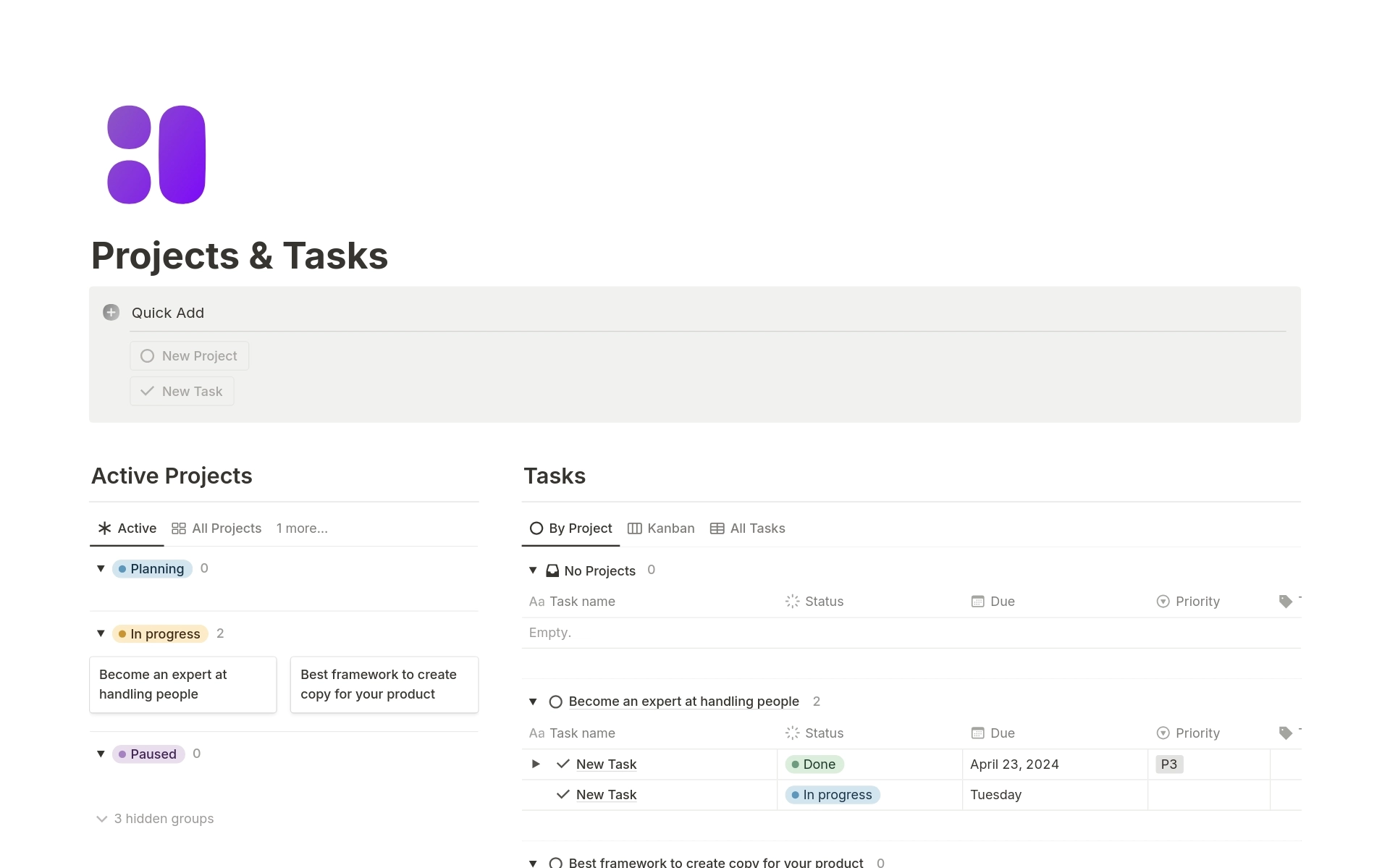The height and width of the screenshot is (868, 1390).
Task: Click Aa icon in No Projects Task name header
Action: pyautogui.click(x=536, y=602)
